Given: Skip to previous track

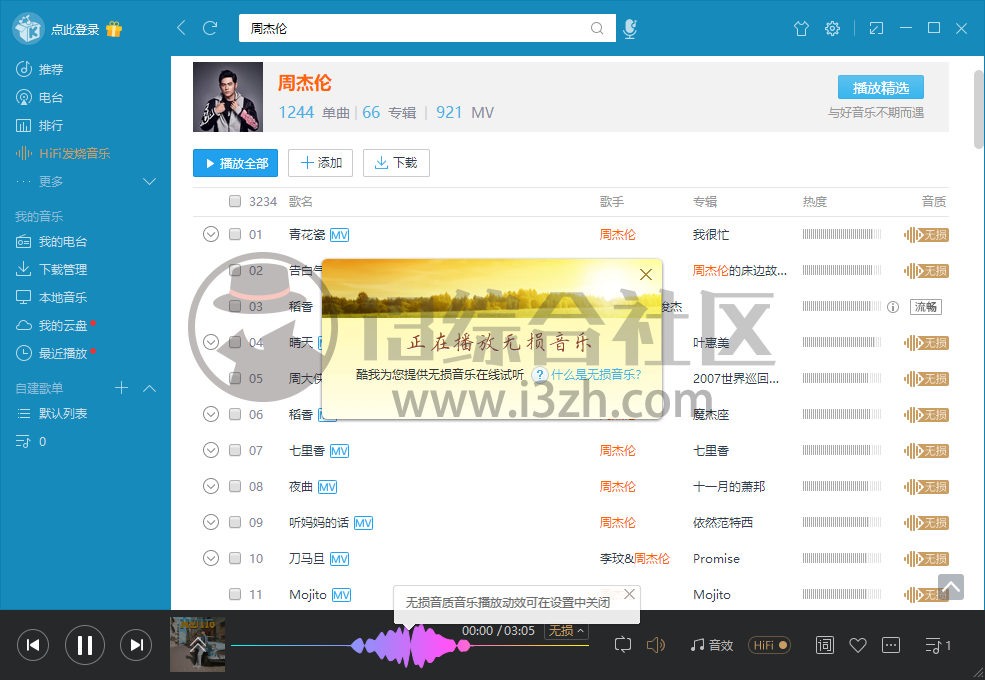Looking at the screenshot, I should pyautogui.click(x=33, y=645).
